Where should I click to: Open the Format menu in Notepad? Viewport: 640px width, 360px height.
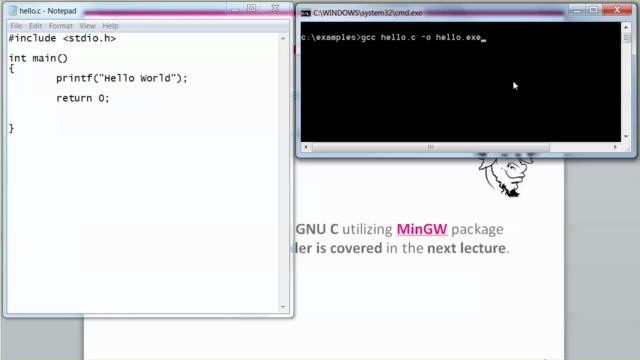click(60, 26)
